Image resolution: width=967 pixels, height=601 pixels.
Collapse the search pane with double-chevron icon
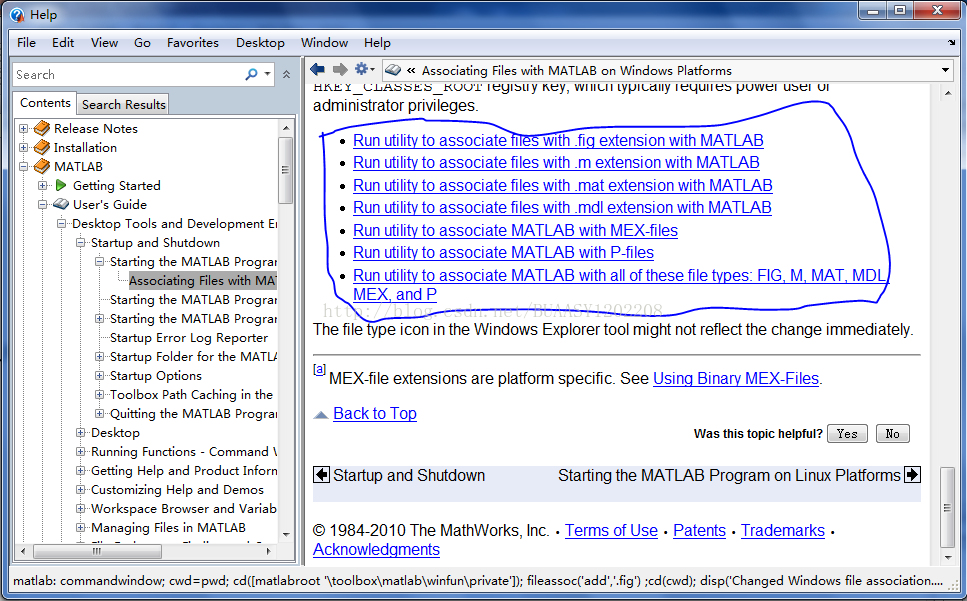pos(287,75)
